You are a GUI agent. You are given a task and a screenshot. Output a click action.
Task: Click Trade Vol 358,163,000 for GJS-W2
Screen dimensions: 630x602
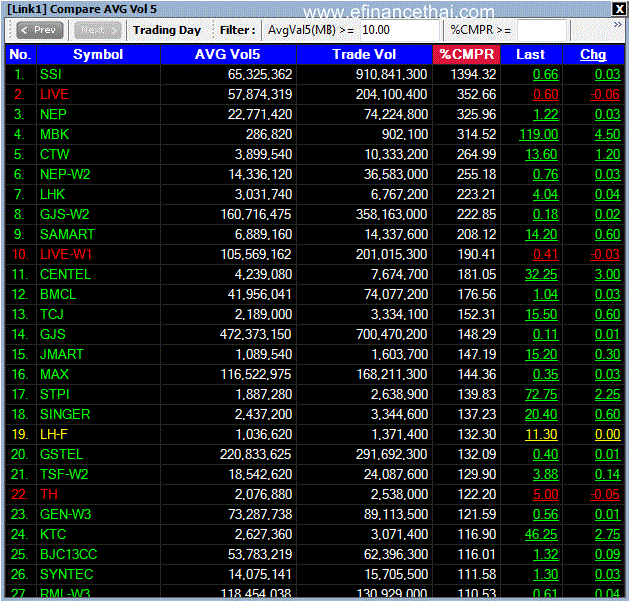[391, 214]
